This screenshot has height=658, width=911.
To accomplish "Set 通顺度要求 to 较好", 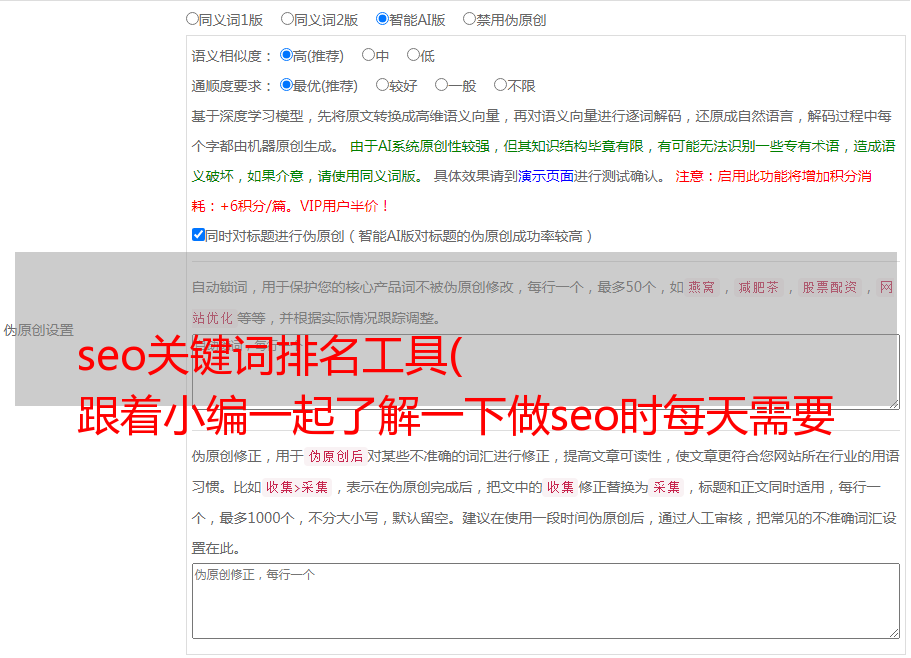I will 382,86.
